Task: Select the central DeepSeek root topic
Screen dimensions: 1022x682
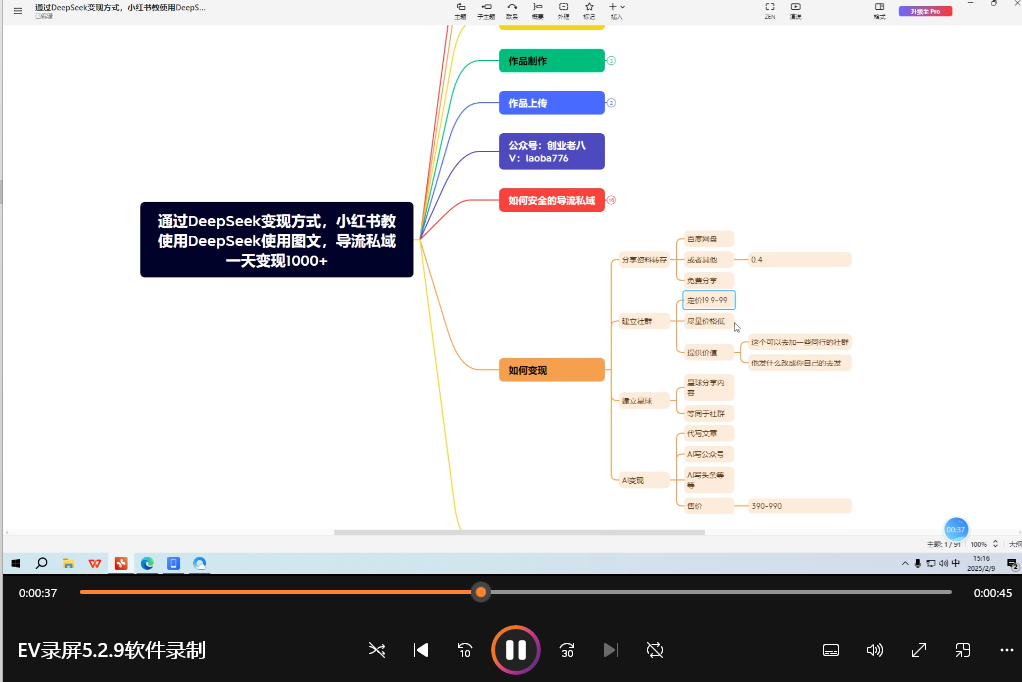Action: tap(276, 240)
